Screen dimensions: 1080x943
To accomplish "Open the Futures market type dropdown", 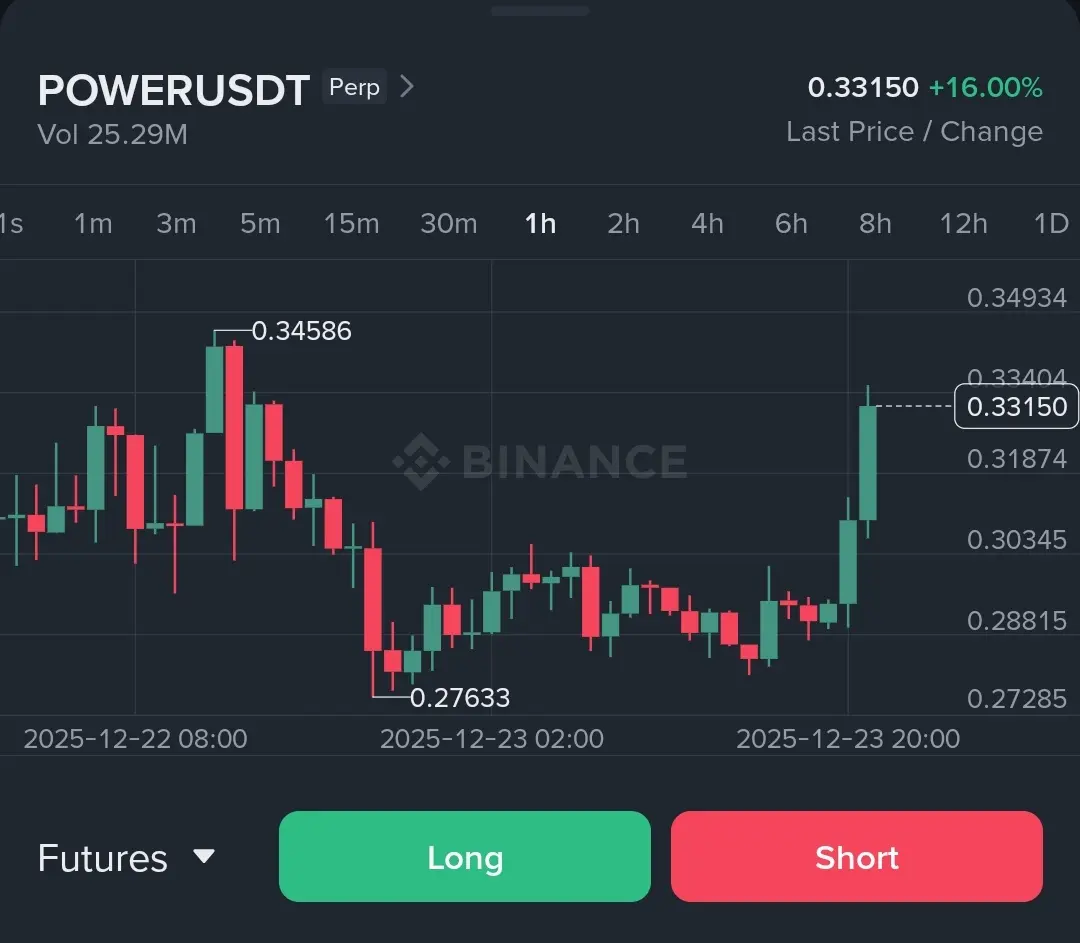I will [x=127, y=858].
